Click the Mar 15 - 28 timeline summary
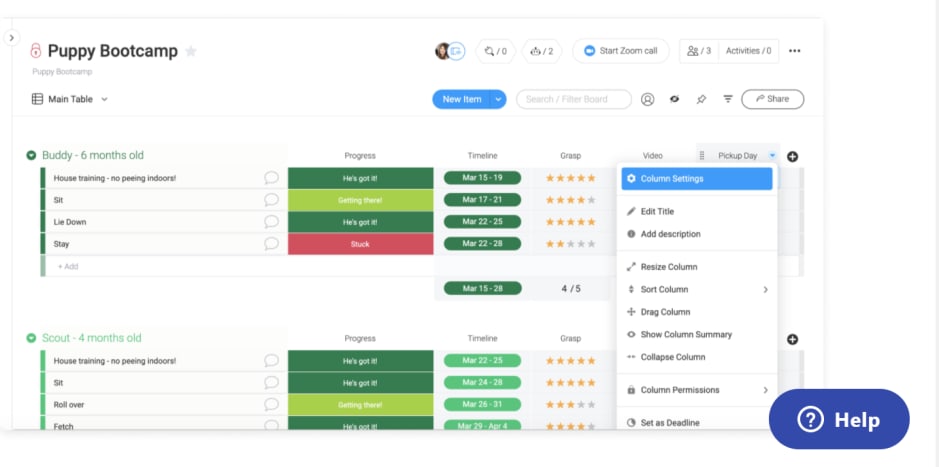Screen dimensions: 939x467 click(x=482, y=289)
